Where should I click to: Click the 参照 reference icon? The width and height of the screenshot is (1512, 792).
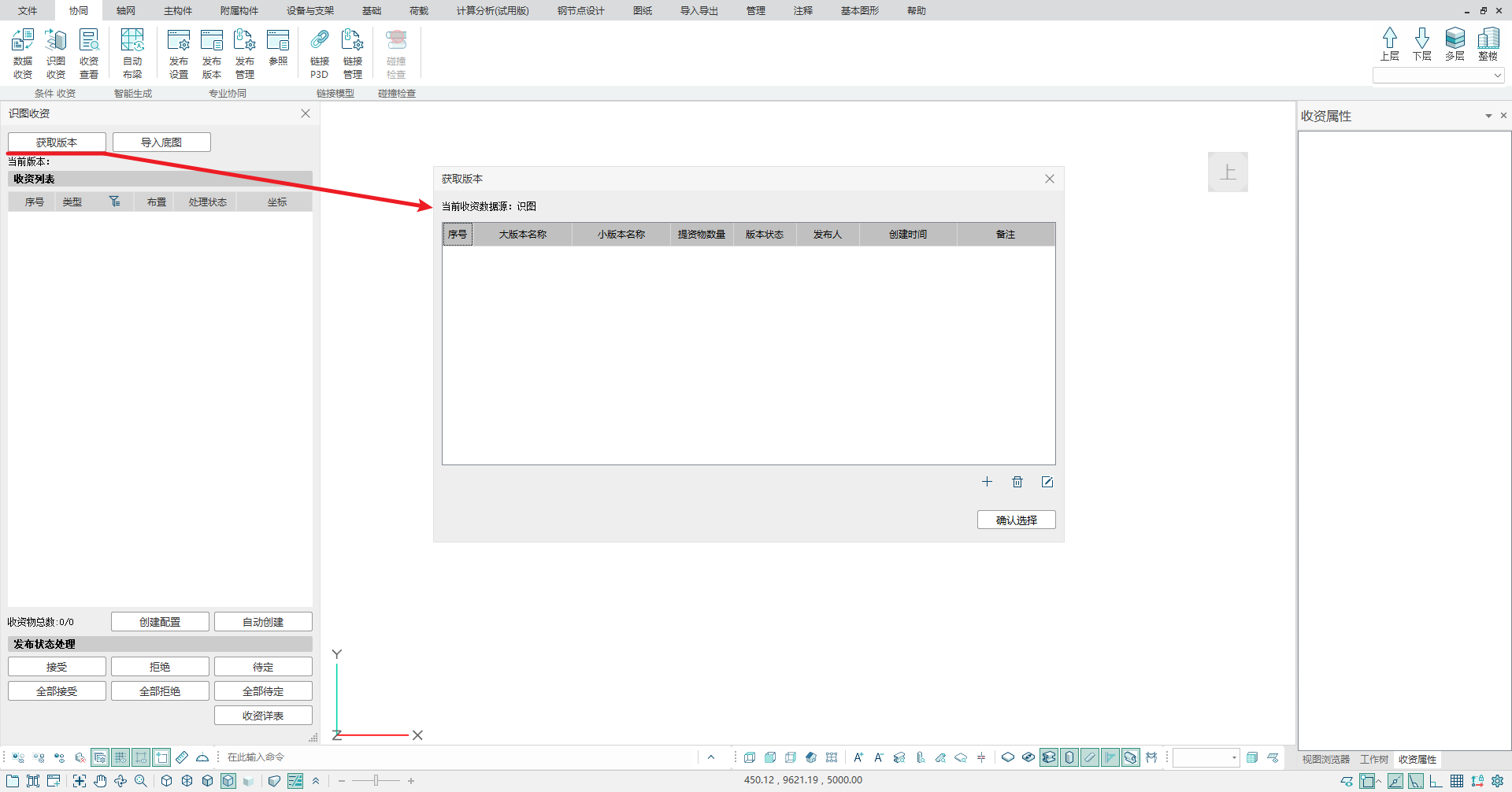(278, 47)
